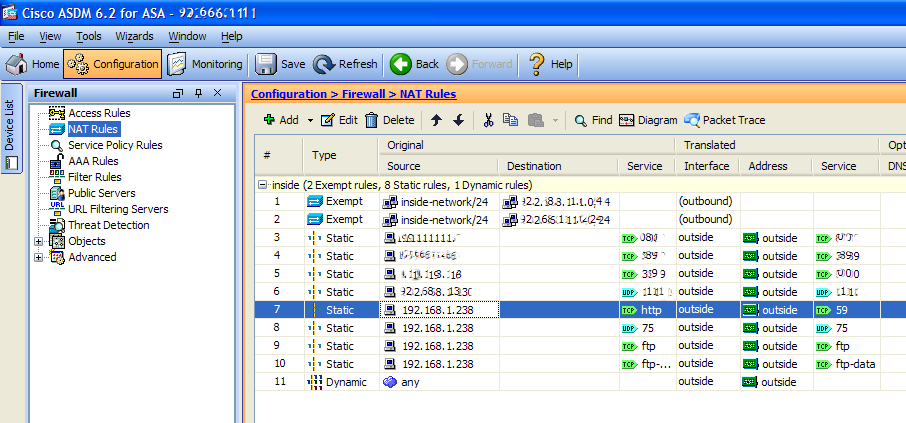Image resolution: width=906 pixels, height=423 pixels.
Task: Find a rule with Find button
Action: [x=593, y=120]
